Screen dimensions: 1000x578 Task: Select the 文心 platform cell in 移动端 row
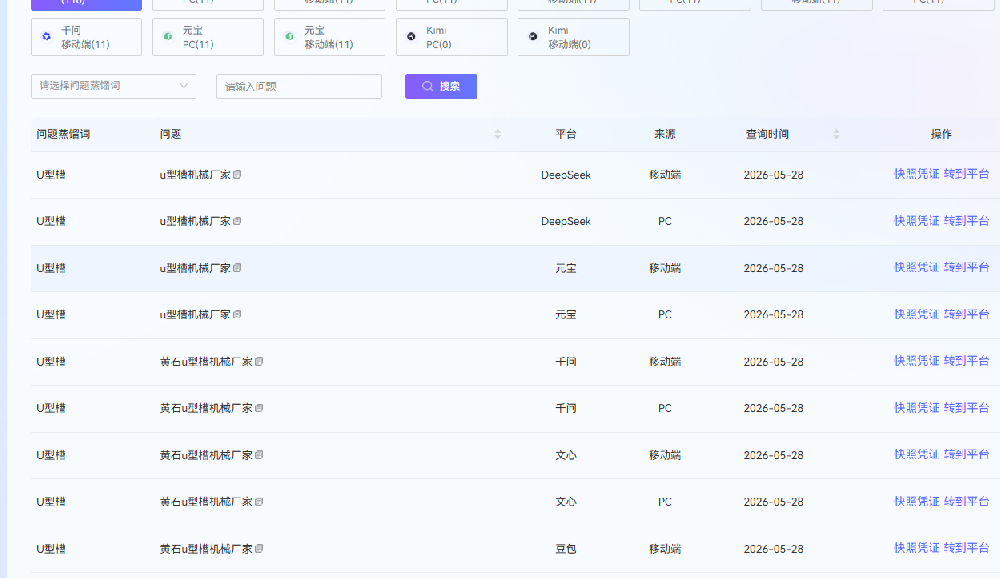pos(566,455)
